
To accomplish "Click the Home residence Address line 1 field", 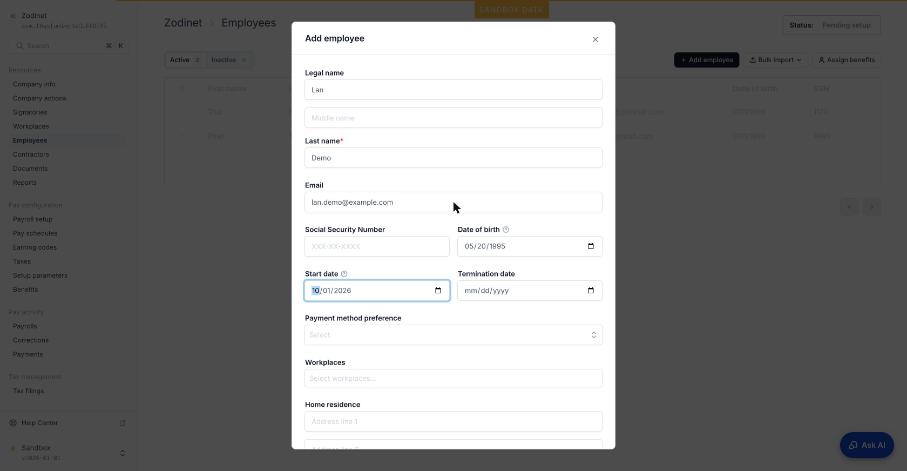I will [x=454, y=421].
